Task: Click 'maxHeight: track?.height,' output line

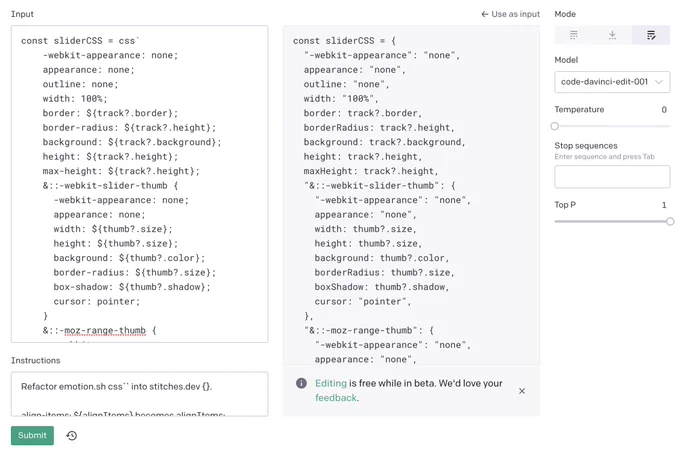Action: click(371, 171)
